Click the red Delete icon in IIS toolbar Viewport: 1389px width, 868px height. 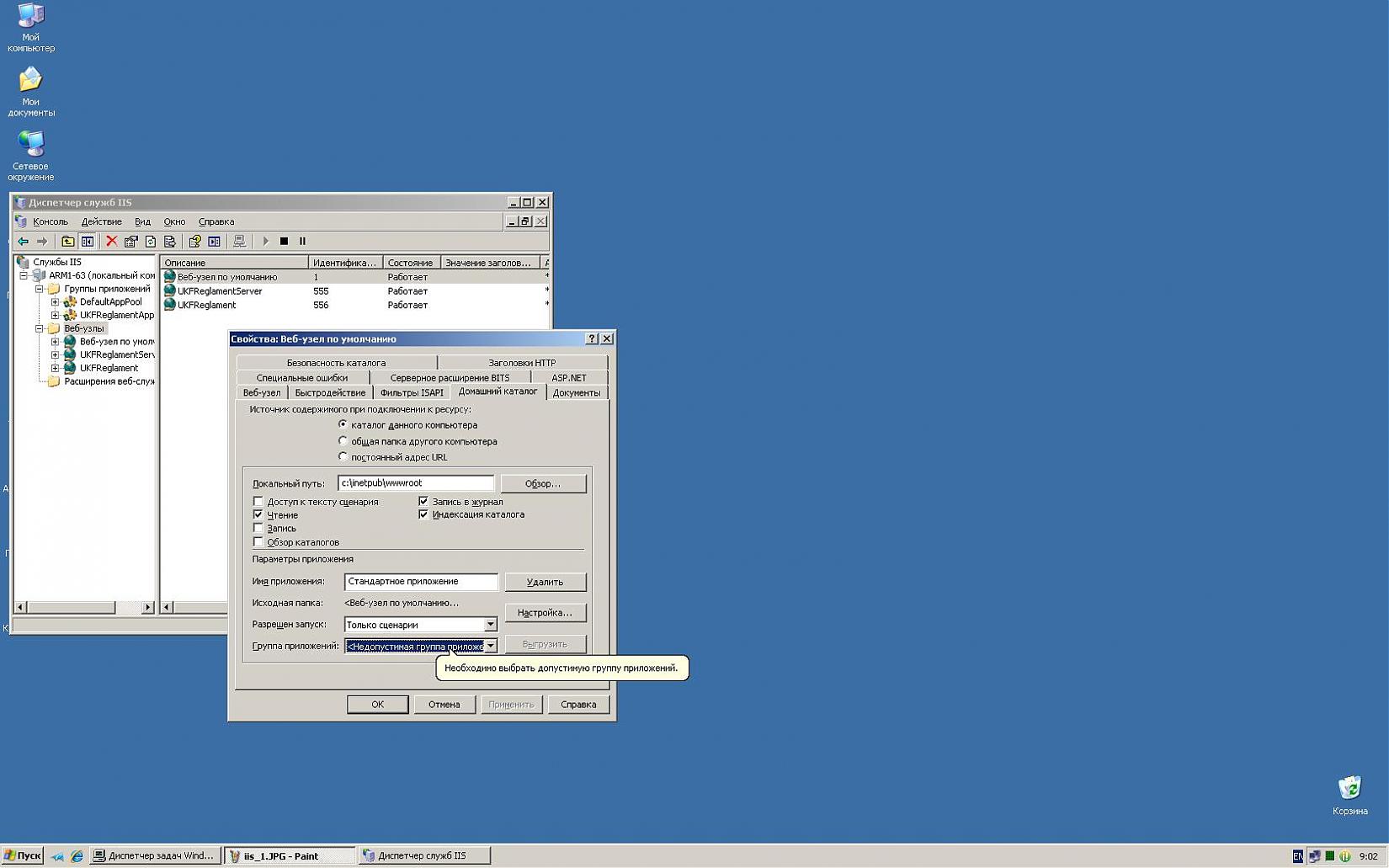click(x=111, y=242)
